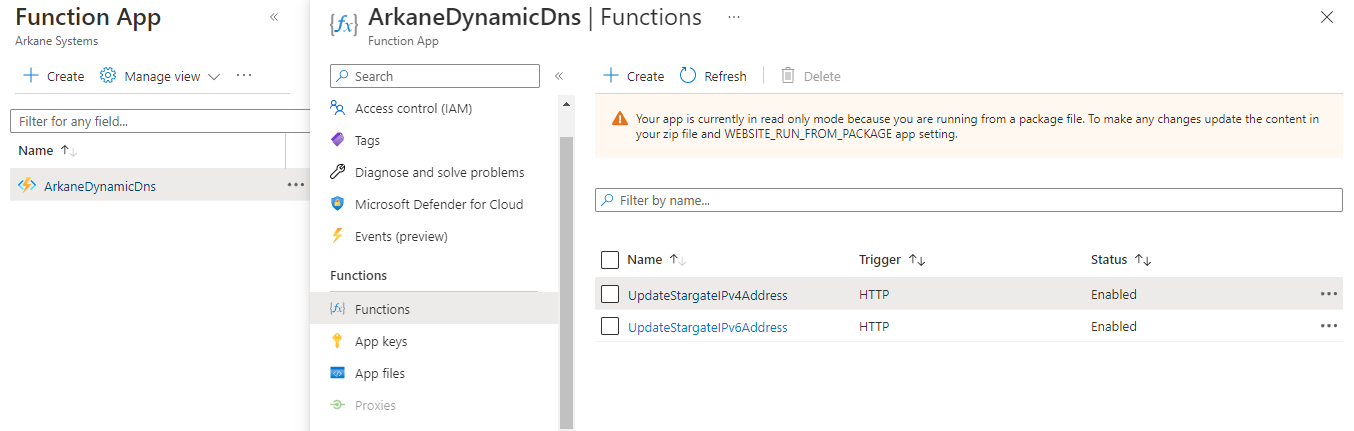This screenshot has height=431, width=1354.
Task: Click the App keys key icon
Action: pos(337,341)
